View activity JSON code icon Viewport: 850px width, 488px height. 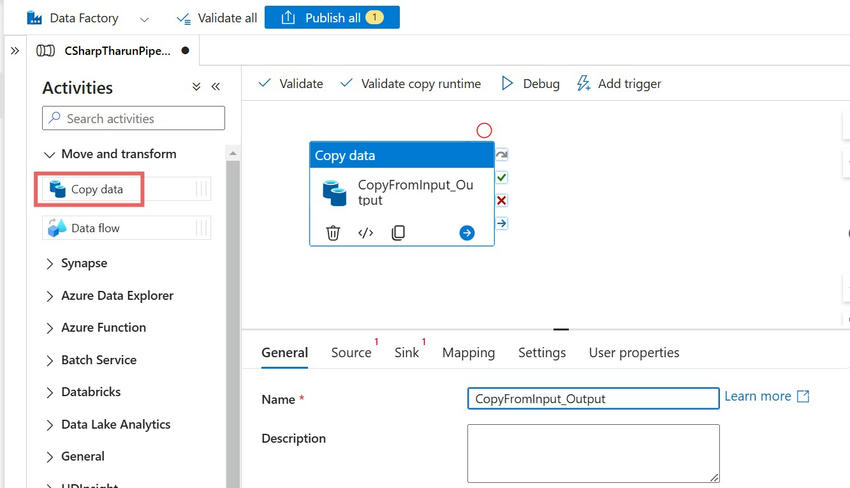365,233
